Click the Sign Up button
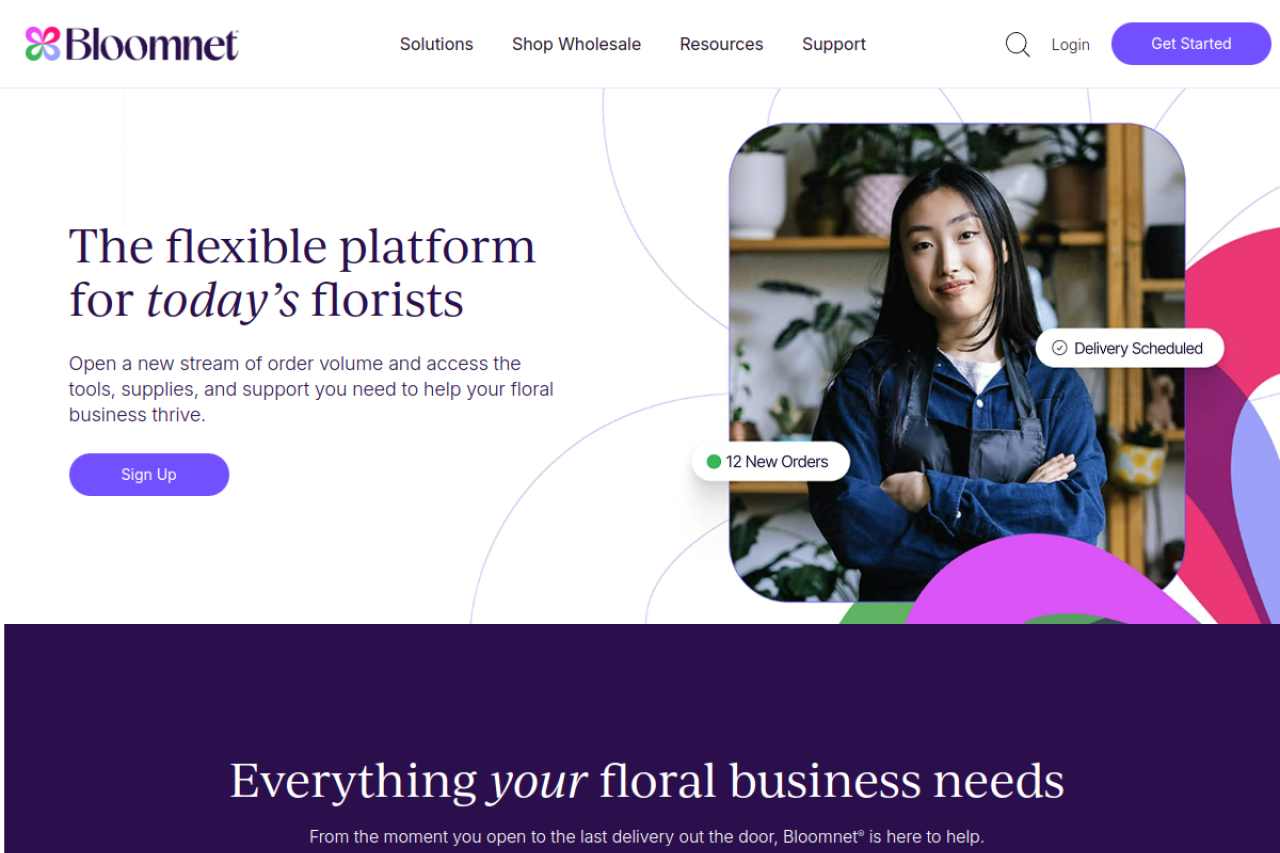 pyautogui.click(x=149, y=474)
